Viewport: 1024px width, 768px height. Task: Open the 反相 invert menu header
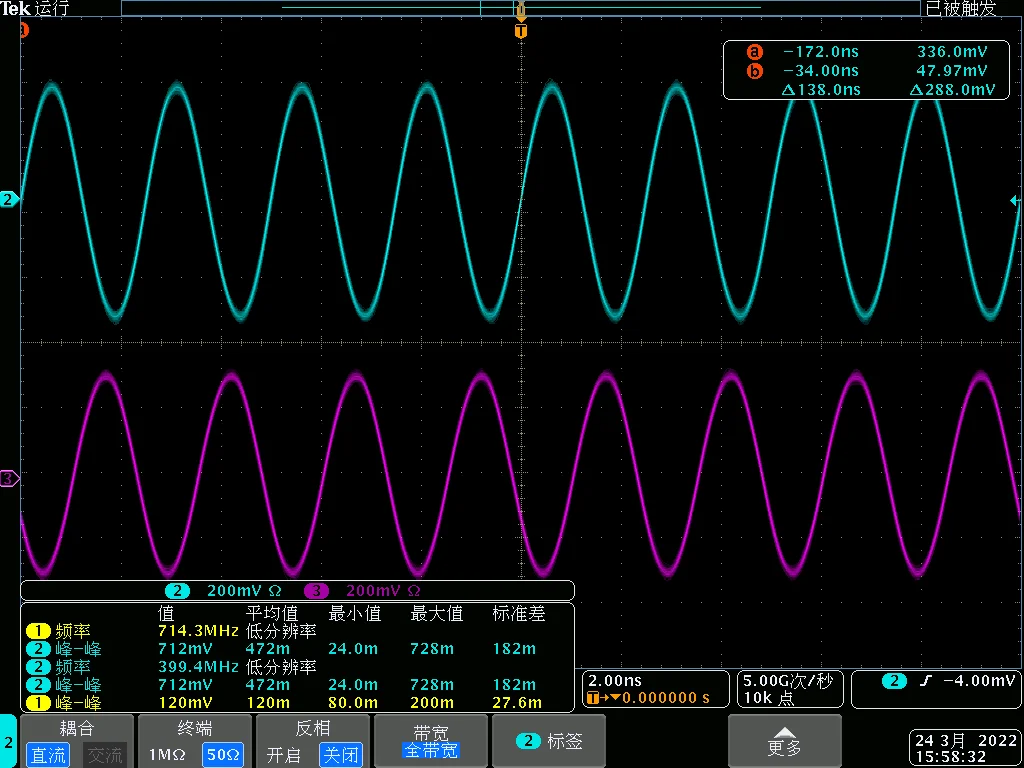coord(313,728)
